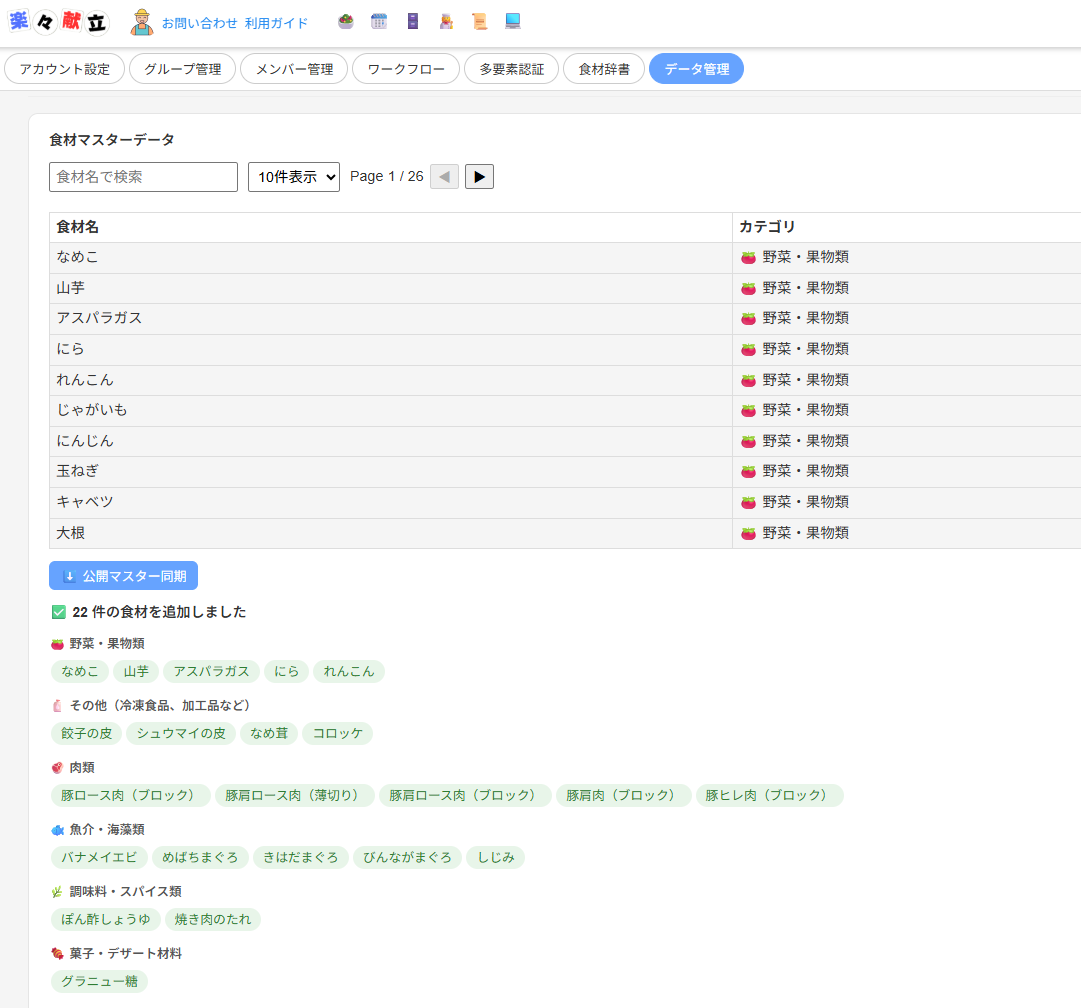
Task: Click the previous page arrow
Action: tap(445, 177)
